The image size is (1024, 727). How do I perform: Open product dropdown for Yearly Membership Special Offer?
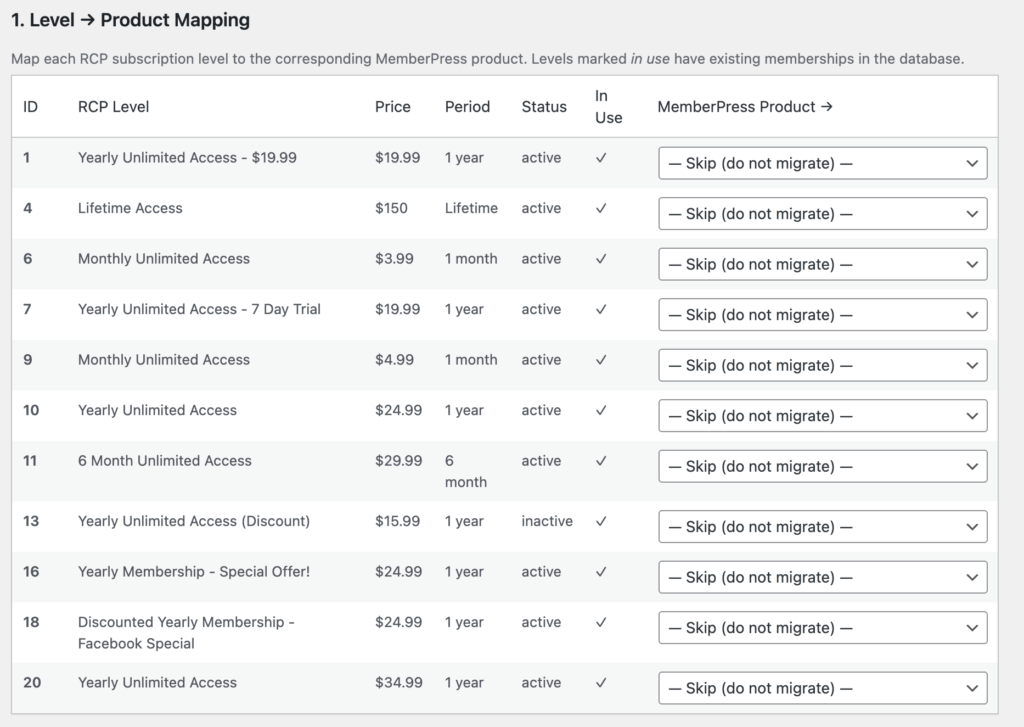(822, 577)
